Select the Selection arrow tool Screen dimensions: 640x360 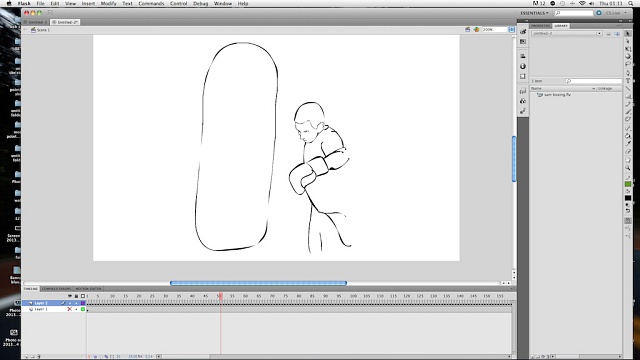click(628, 33)
